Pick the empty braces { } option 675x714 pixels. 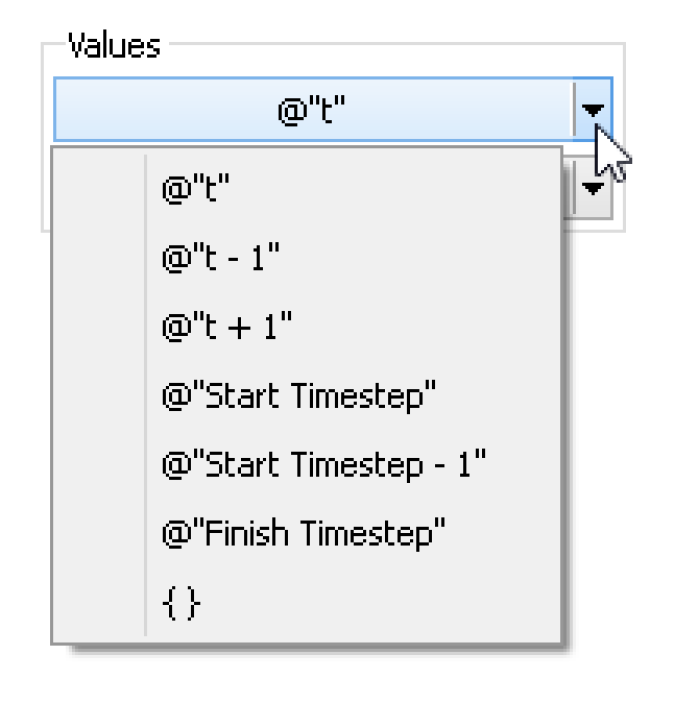click(x=181, y=603)
